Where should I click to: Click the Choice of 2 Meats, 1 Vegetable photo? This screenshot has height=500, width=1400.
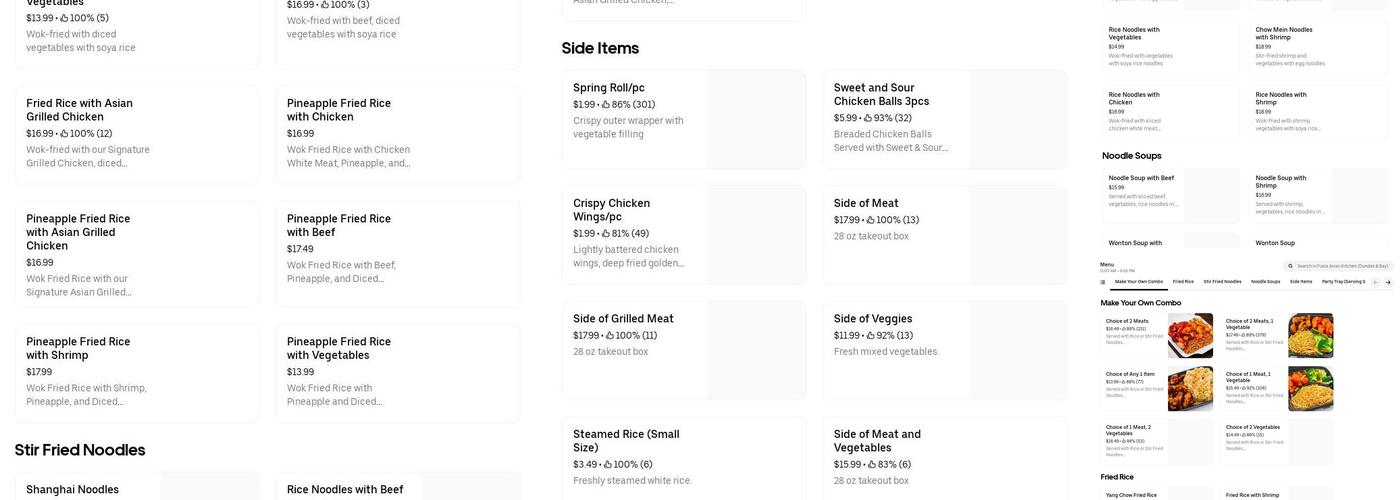(1311, 336)
